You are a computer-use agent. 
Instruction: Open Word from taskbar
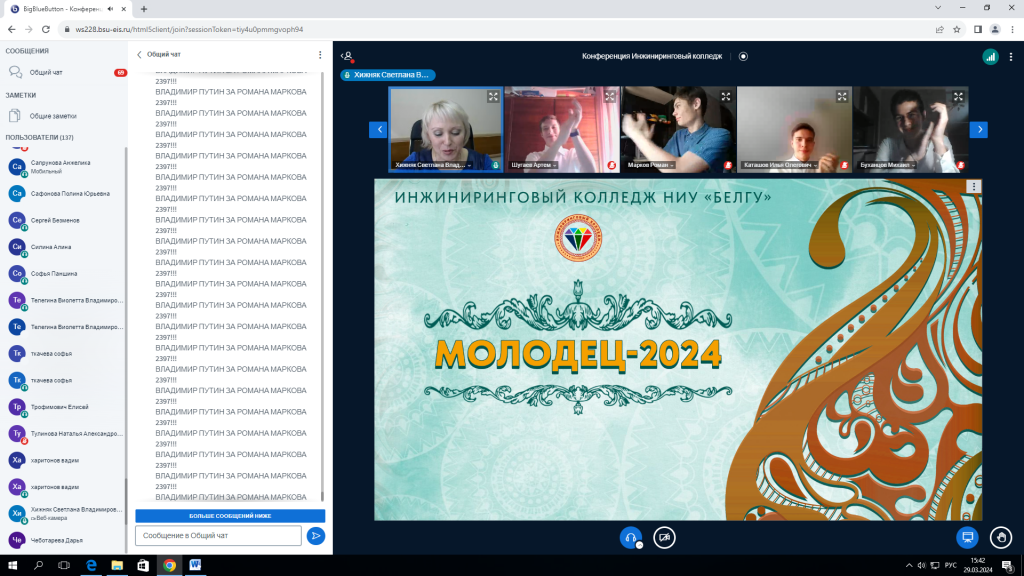(195, 566)
